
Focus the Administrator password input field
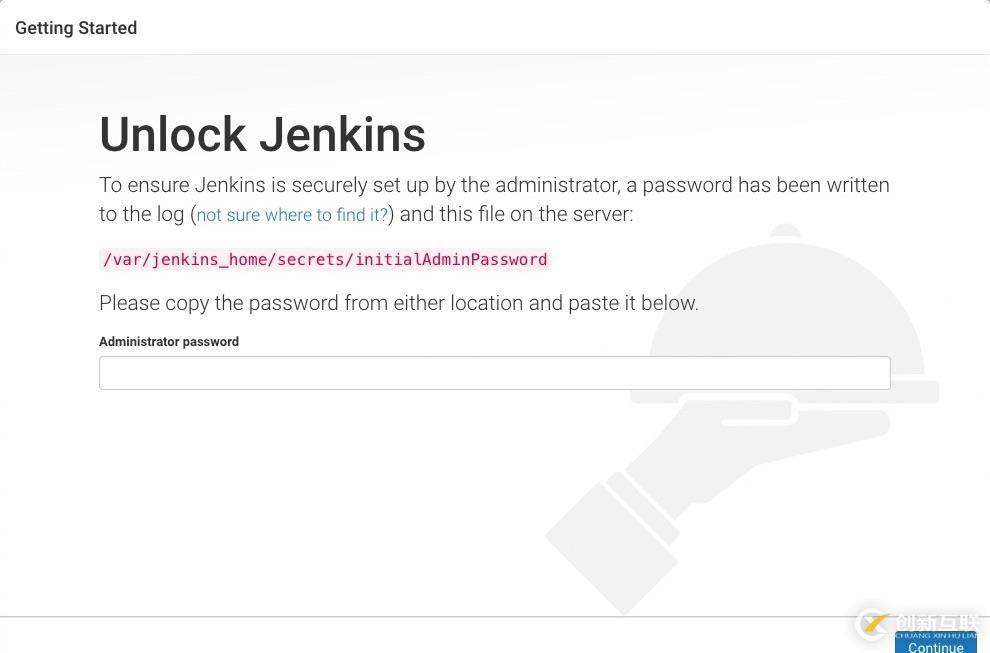[494, 373]
